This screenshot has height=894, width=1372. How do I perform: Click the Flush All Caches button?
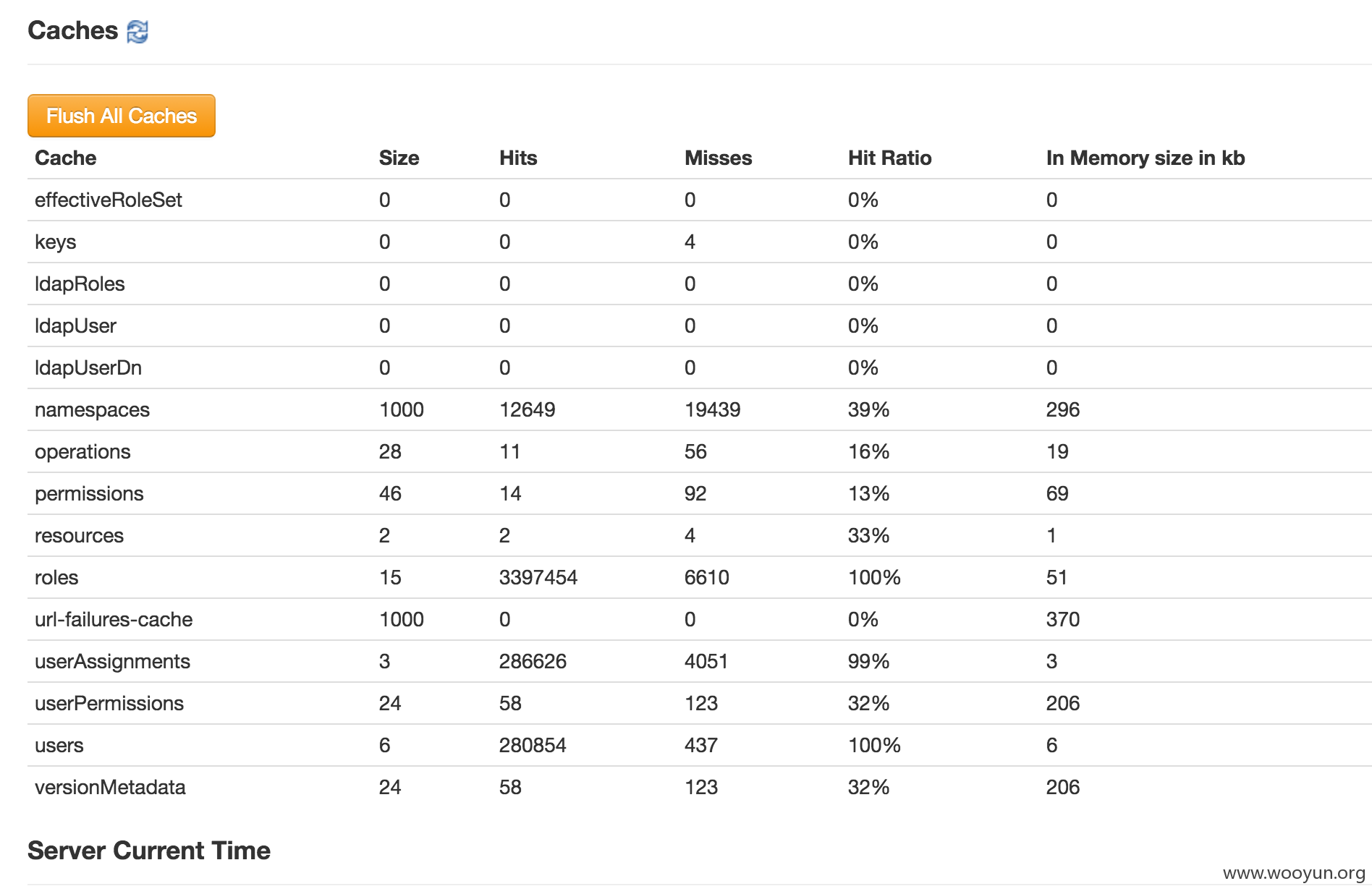point(122,116)
